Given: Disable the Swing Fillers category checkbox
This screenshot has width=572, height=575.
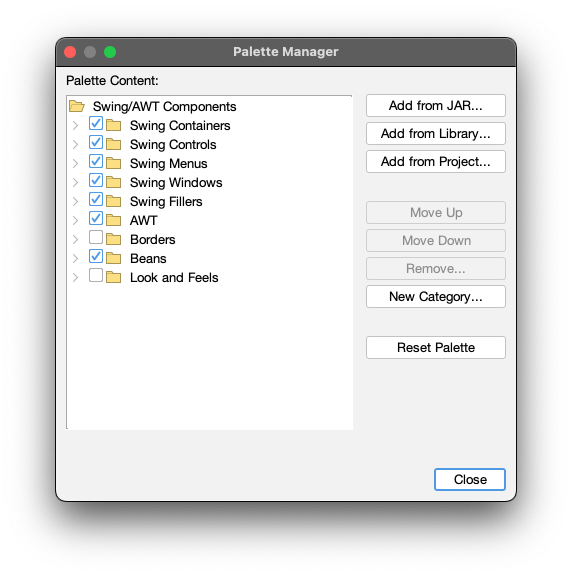Looking at the screenshot, I should (96, 199).
